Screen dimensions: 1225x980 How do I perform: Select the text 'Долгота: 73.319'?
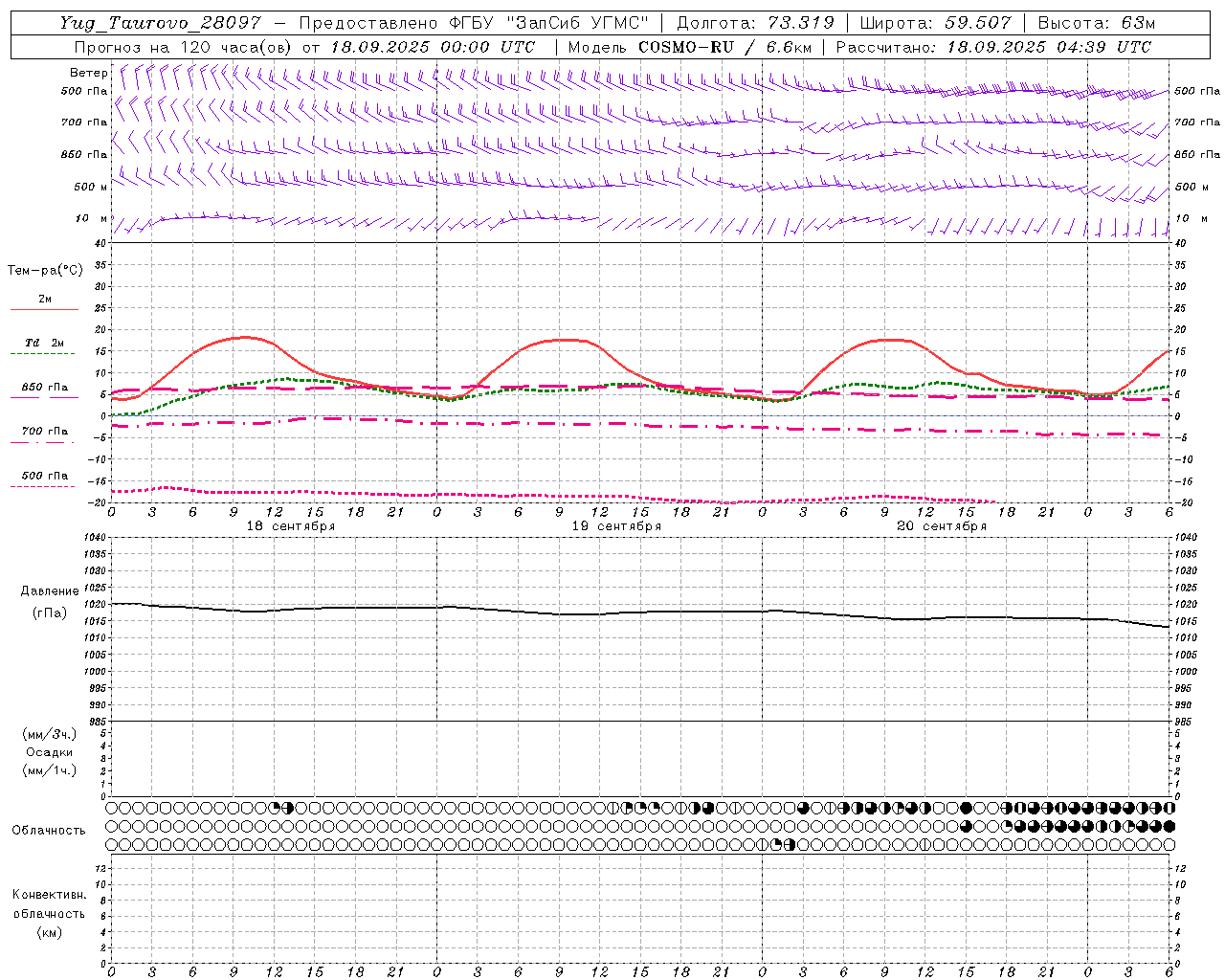click(x=755, y=23)
